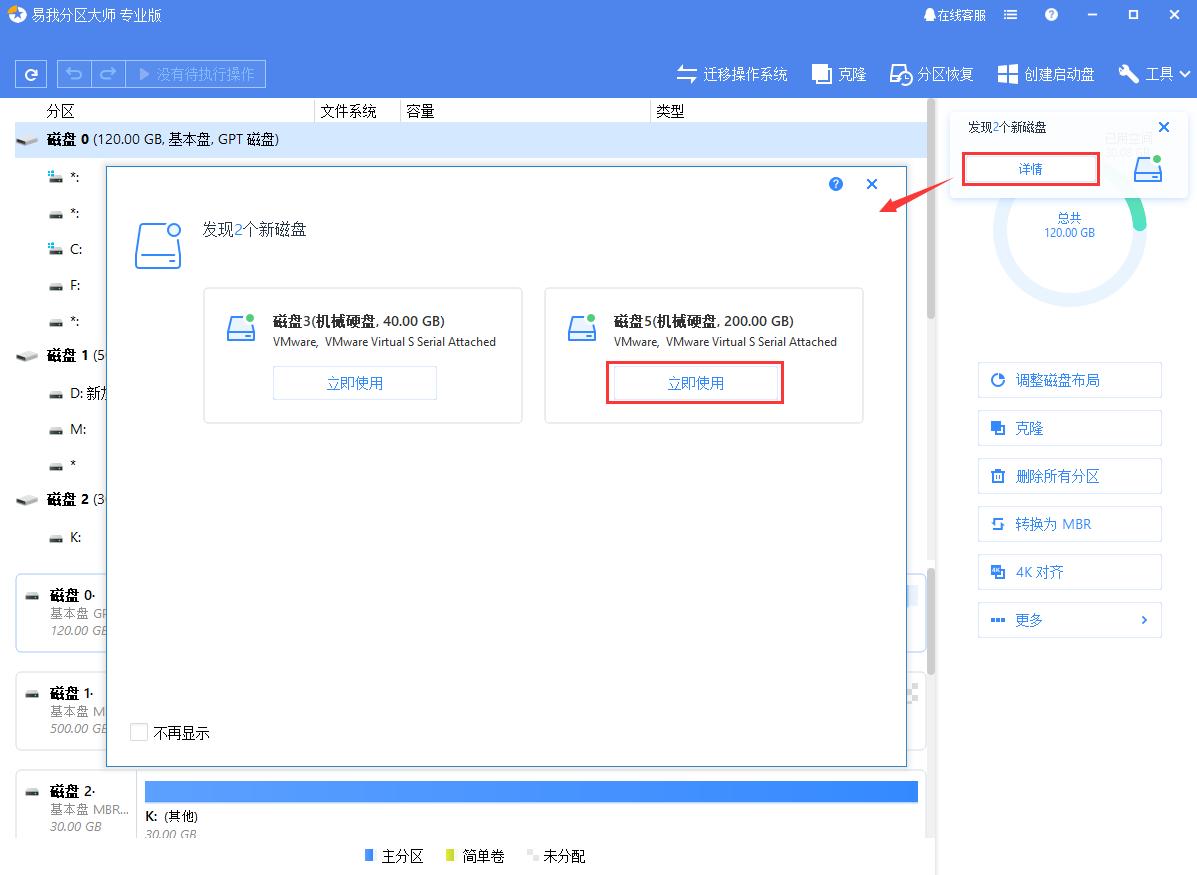Click the blue 主分区 legend swatch

coord(369,856)
